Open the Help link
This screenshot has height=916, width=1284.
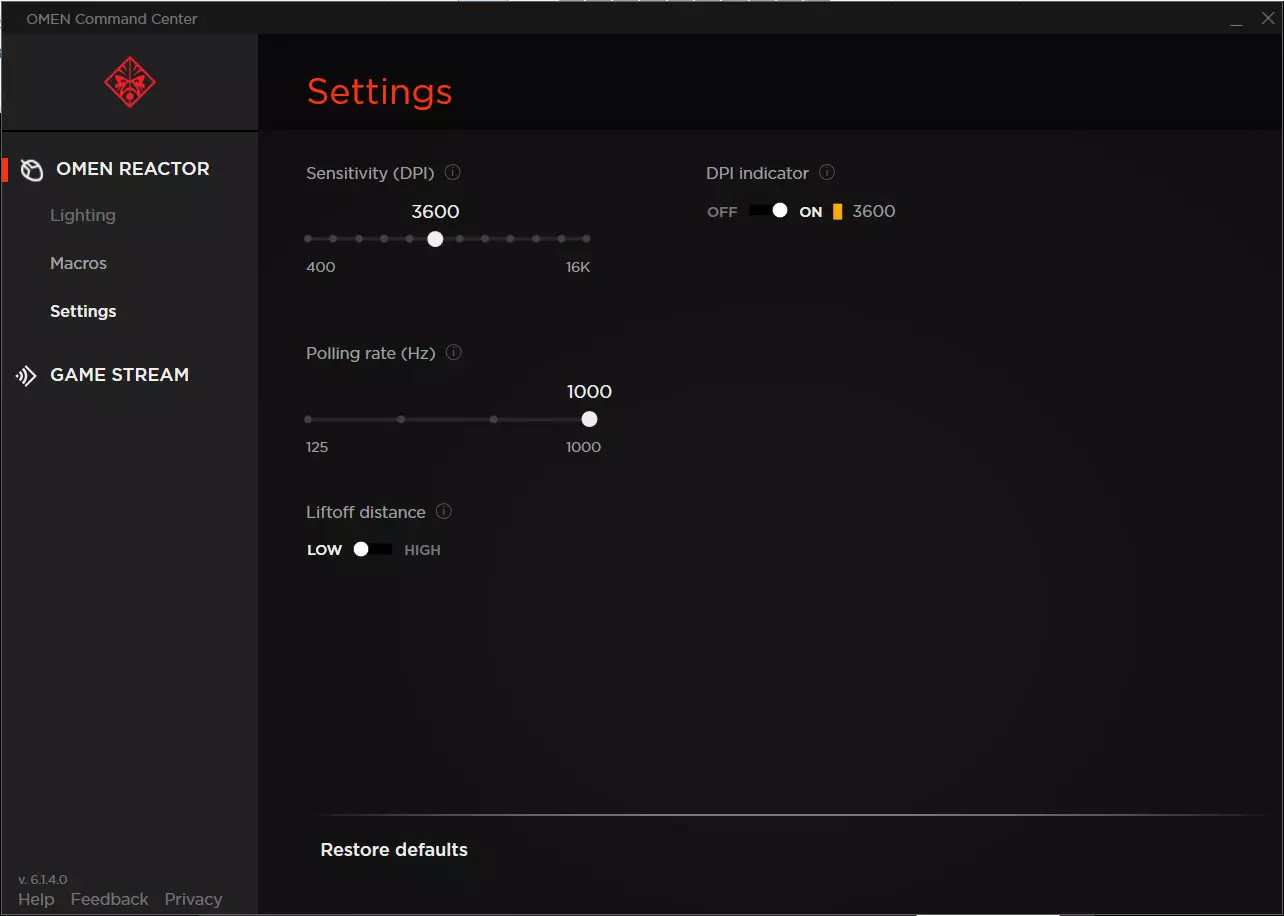pos(36,899)
